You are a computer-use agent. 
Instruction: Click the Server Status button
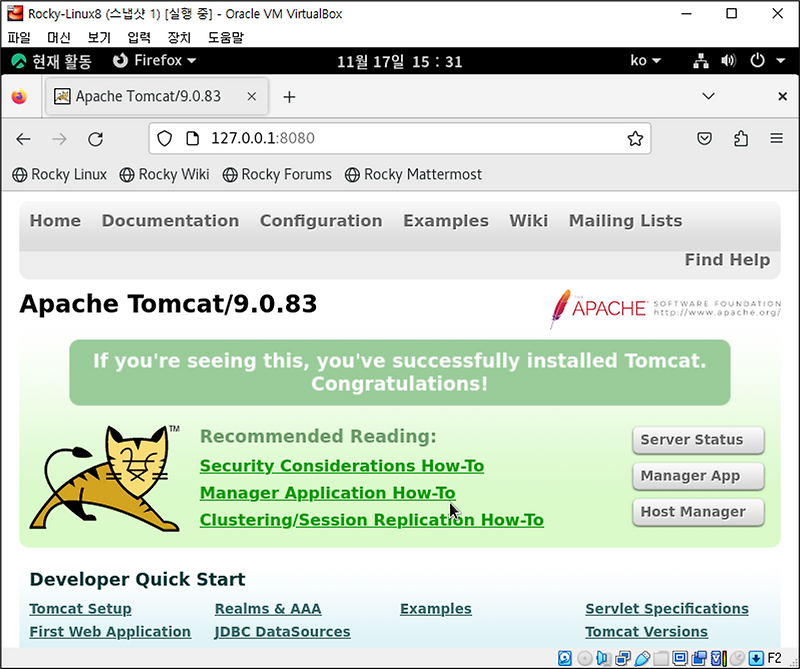[x=697, y=440]
